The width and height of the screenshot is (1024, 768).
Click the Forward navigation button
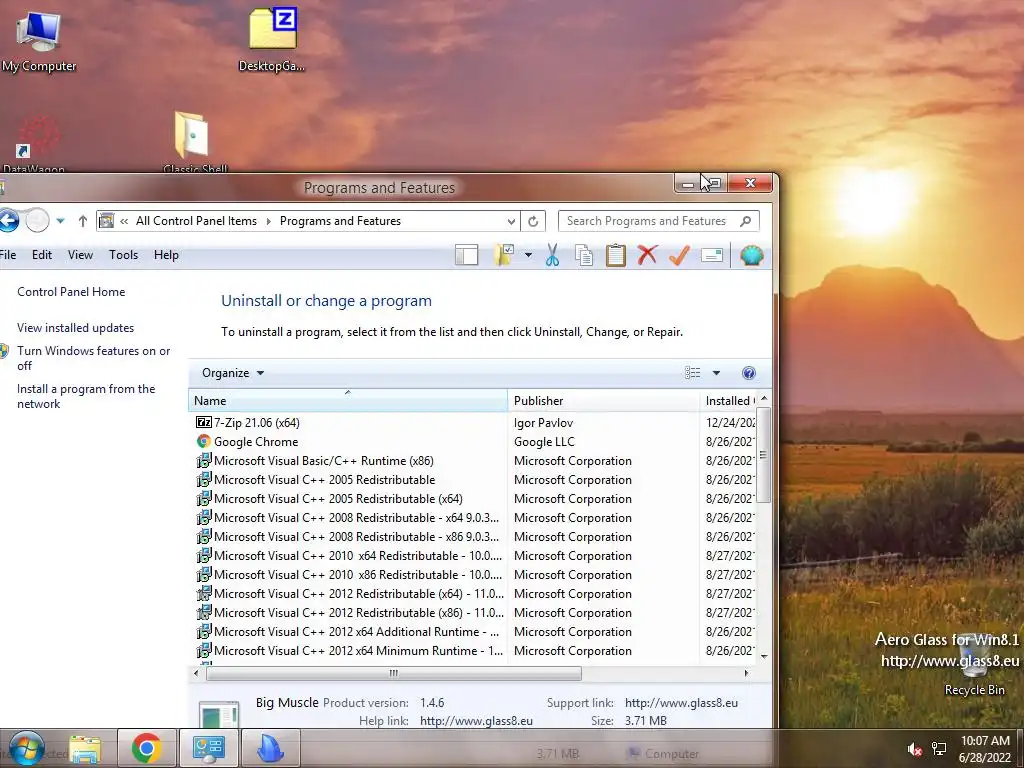click(x=37, y=221)
